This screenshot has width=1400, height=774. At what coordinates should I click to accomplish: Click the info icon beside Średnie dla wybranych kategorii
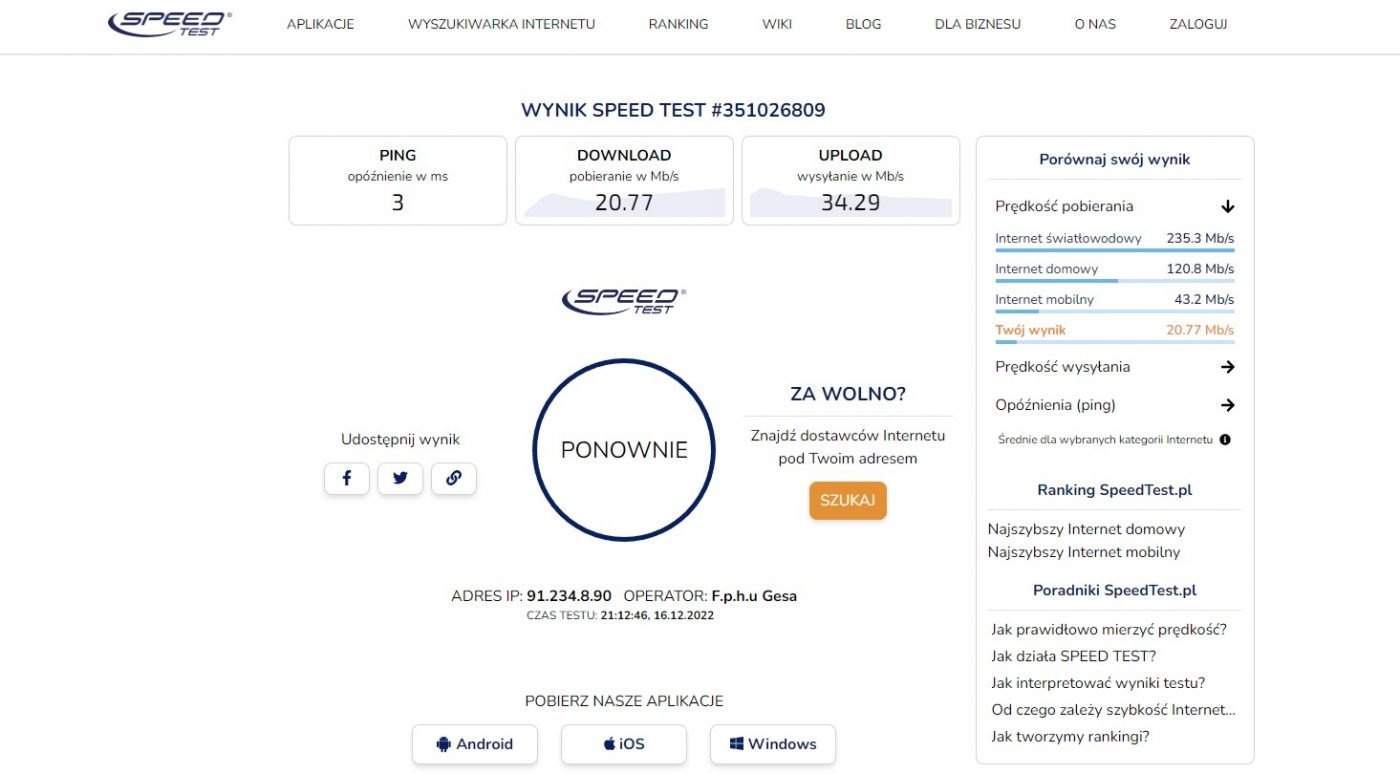tap(1225, 439)
